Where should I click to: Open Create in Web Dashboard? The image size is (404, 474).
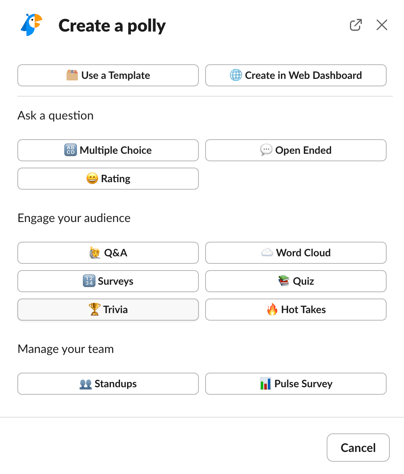point(296,75)
